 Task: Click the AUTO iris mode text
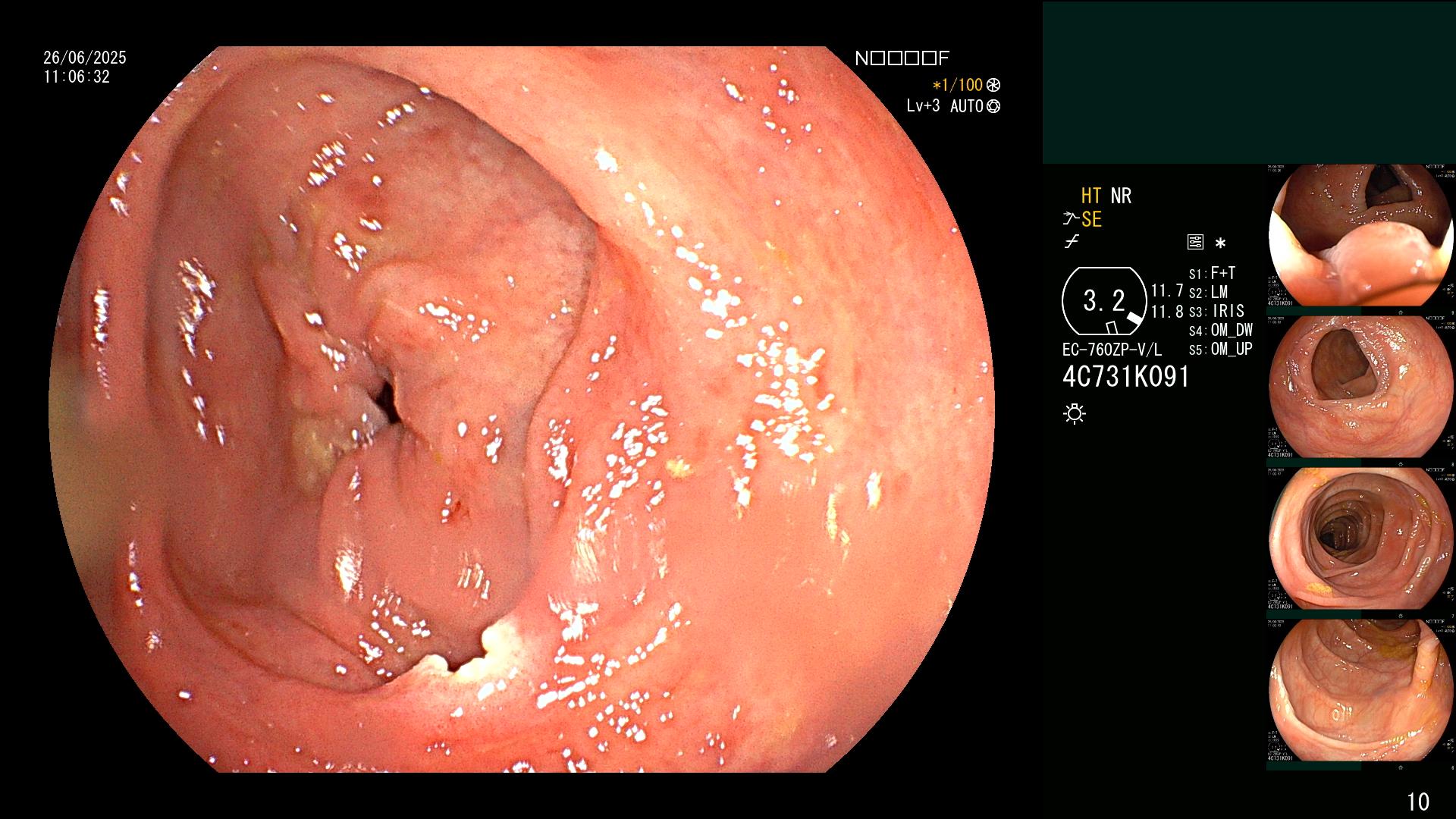(x=967, y=106)
